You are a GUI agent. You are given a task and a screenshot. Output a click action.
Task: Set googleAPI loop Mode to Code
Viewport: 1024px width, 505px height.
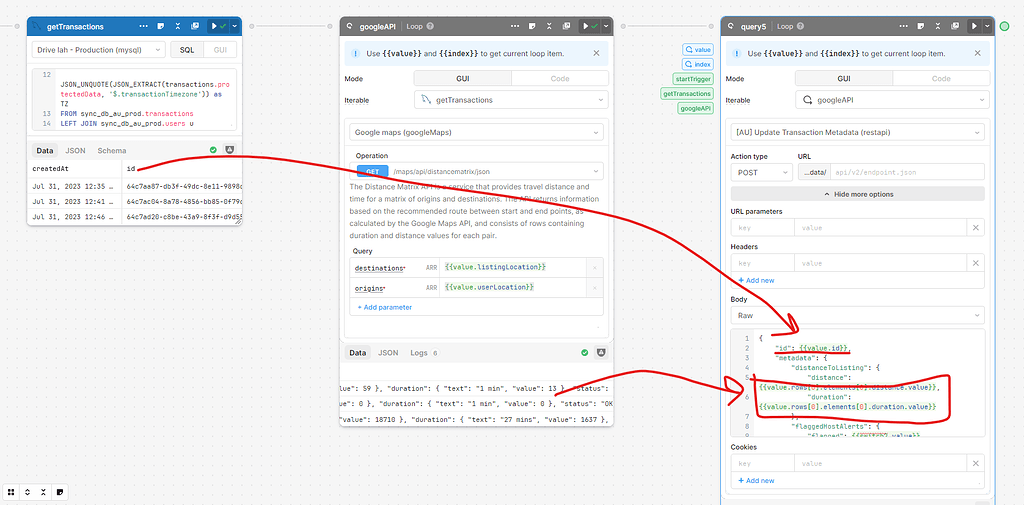[559, 78]
